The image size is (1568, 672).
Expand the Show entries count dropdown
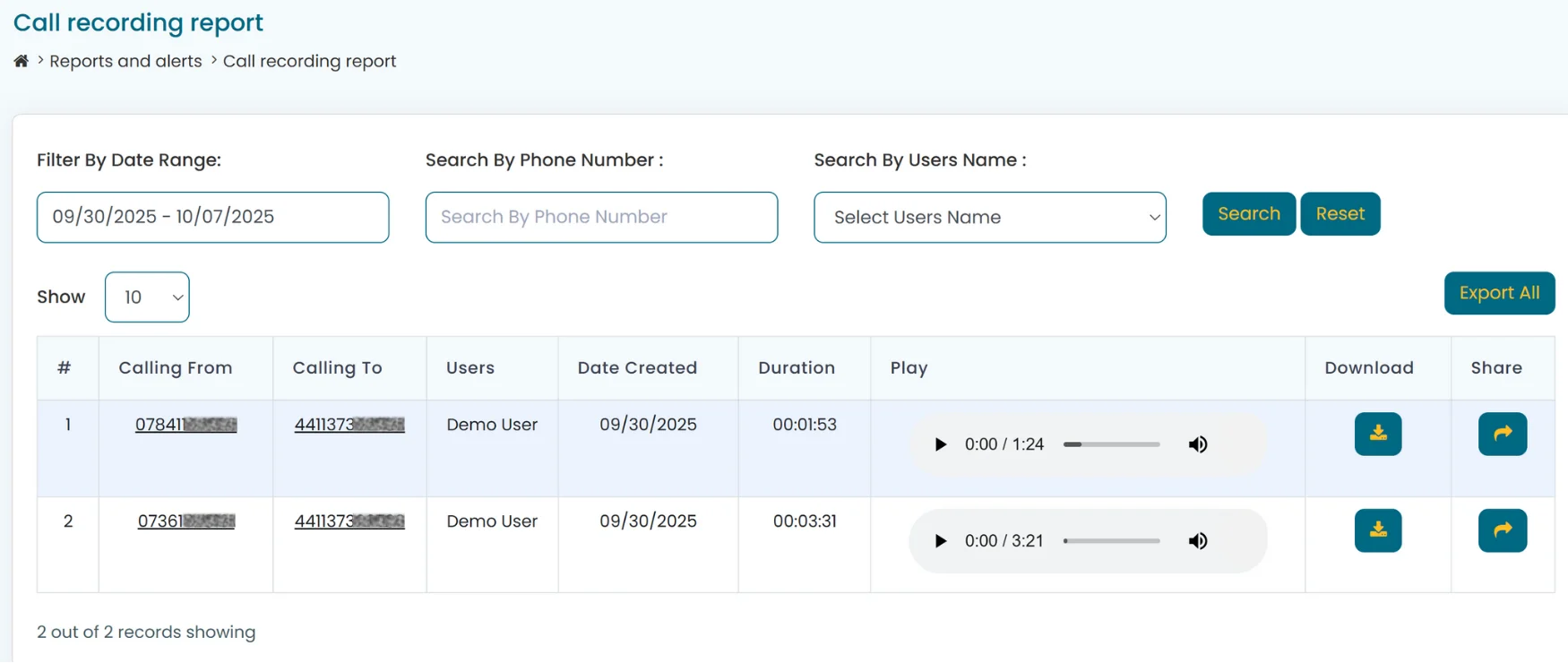click(147, 297)
